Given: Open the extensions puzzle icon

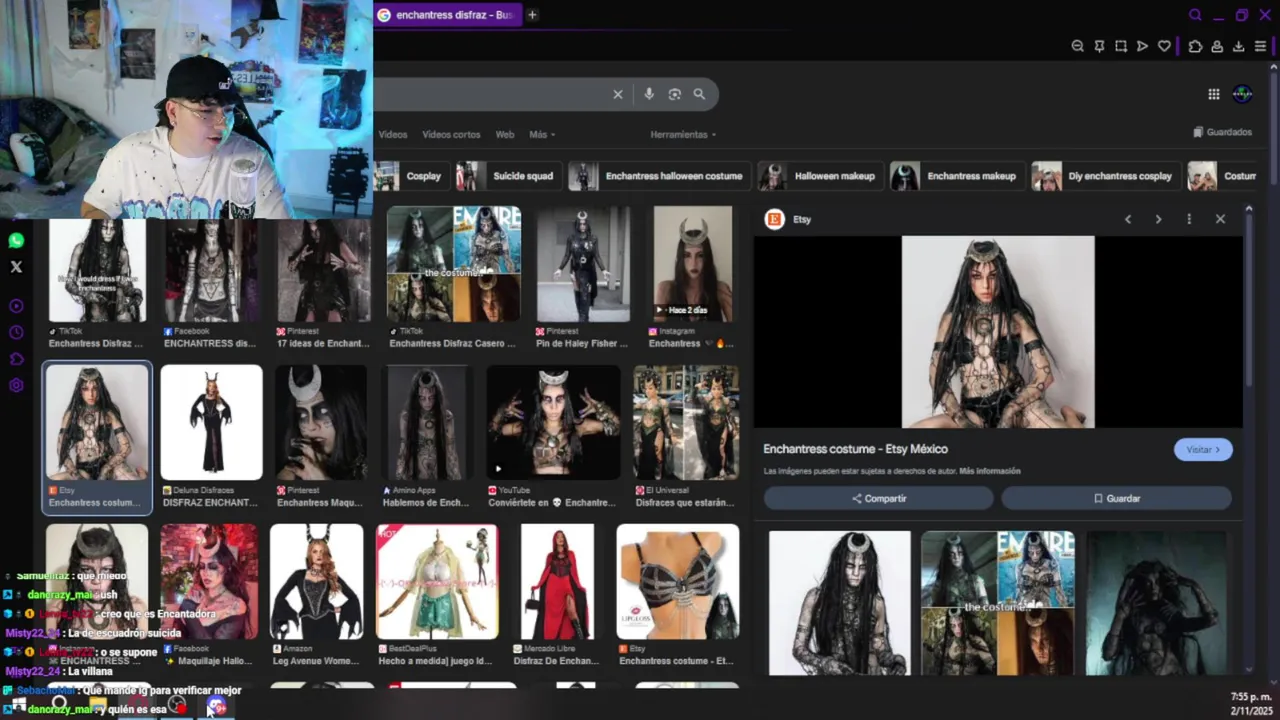Looking at the screenshot, I should [1195, 46].
